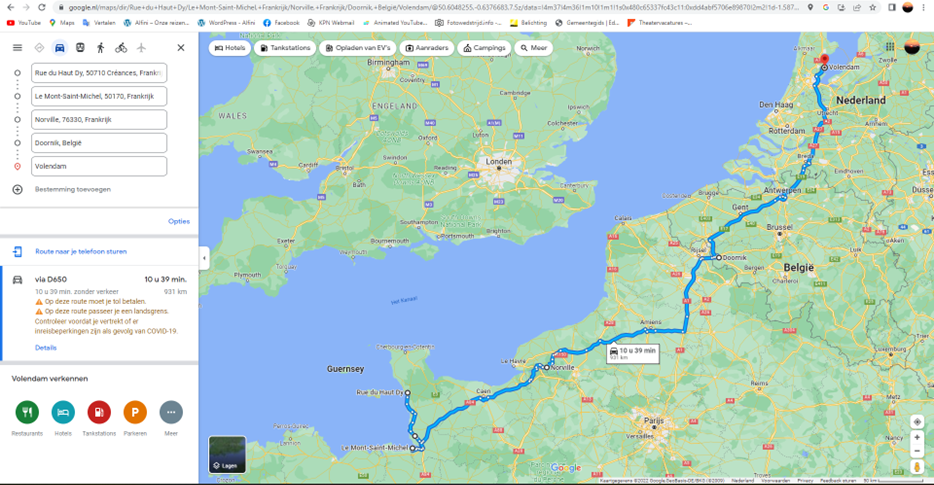The width and height of the screenshot is (934, 485).
Task: Collapse the side panel with the arrow
Action: (204, 258)
